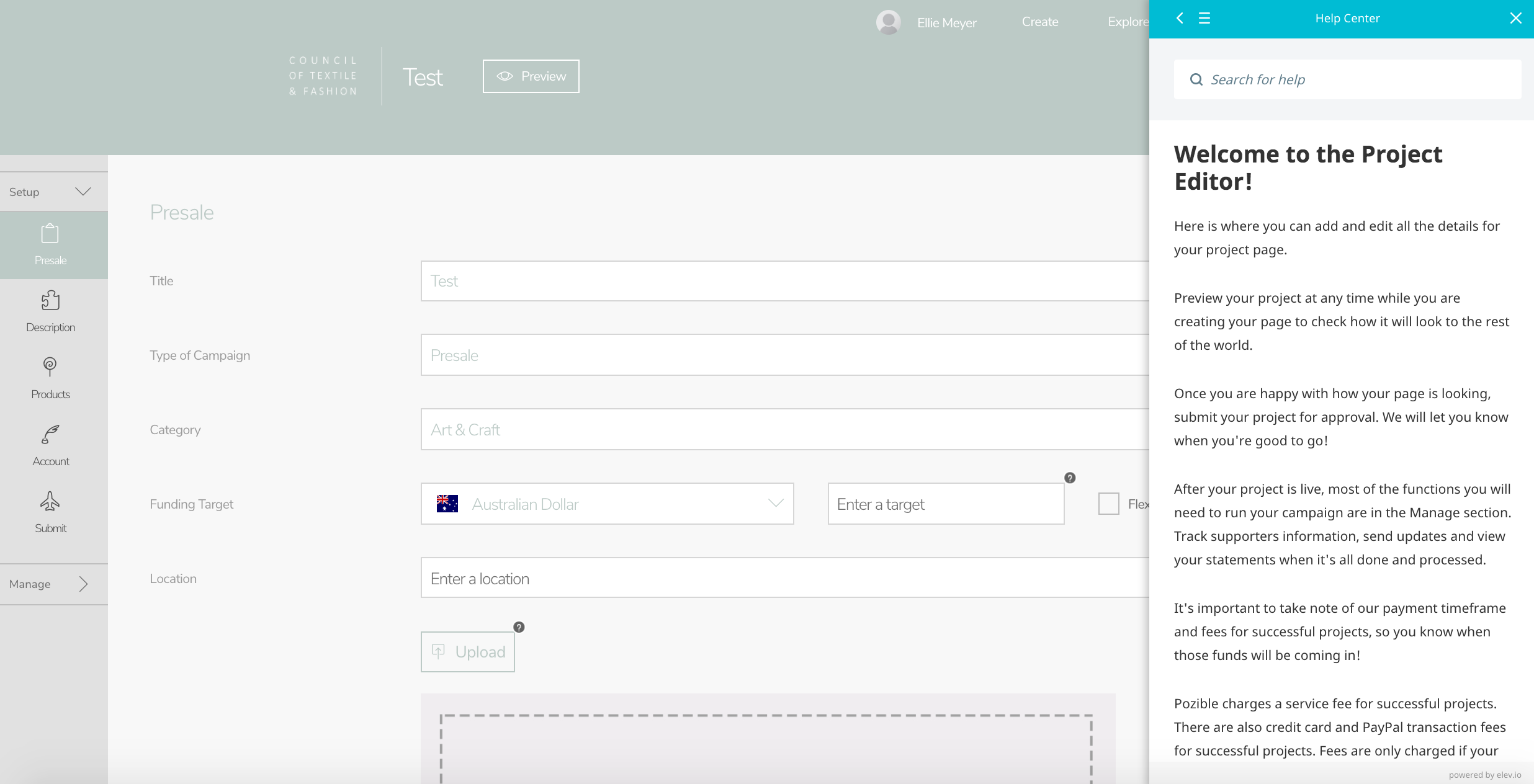Open the Australian Dollar currency dropdown
The height and width of the screenshot is (784, 1534).
607,504
